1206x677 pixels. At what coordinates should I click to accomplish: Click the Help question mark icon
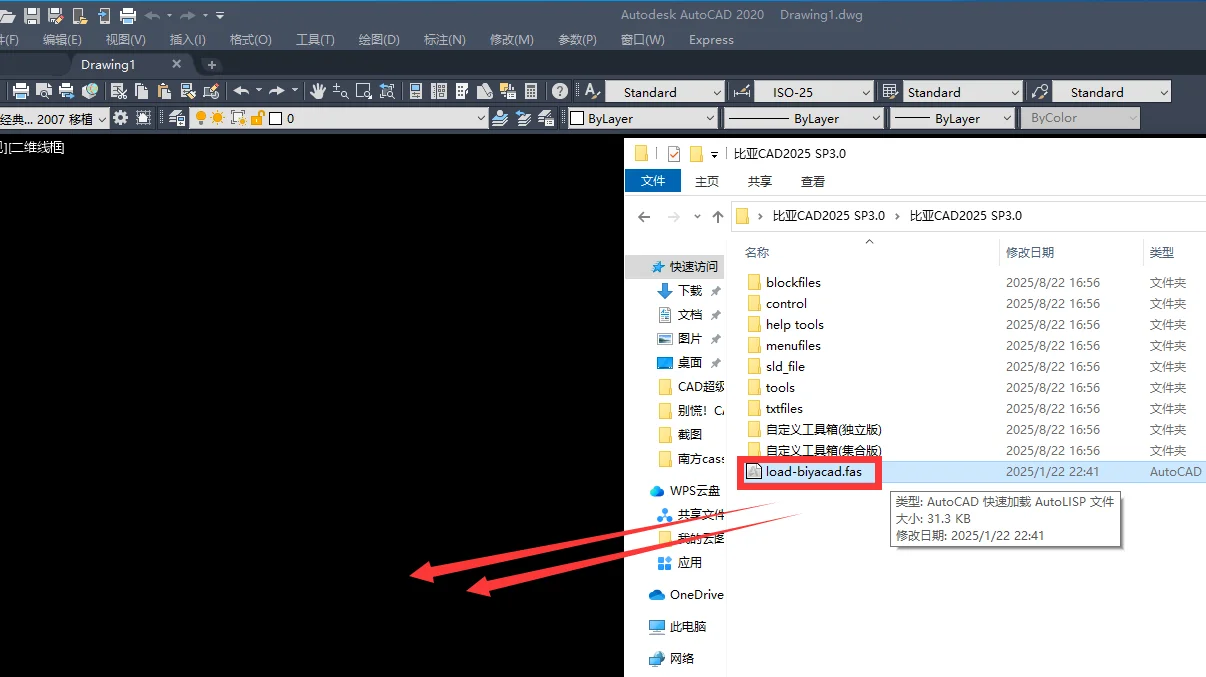(560, 91)
